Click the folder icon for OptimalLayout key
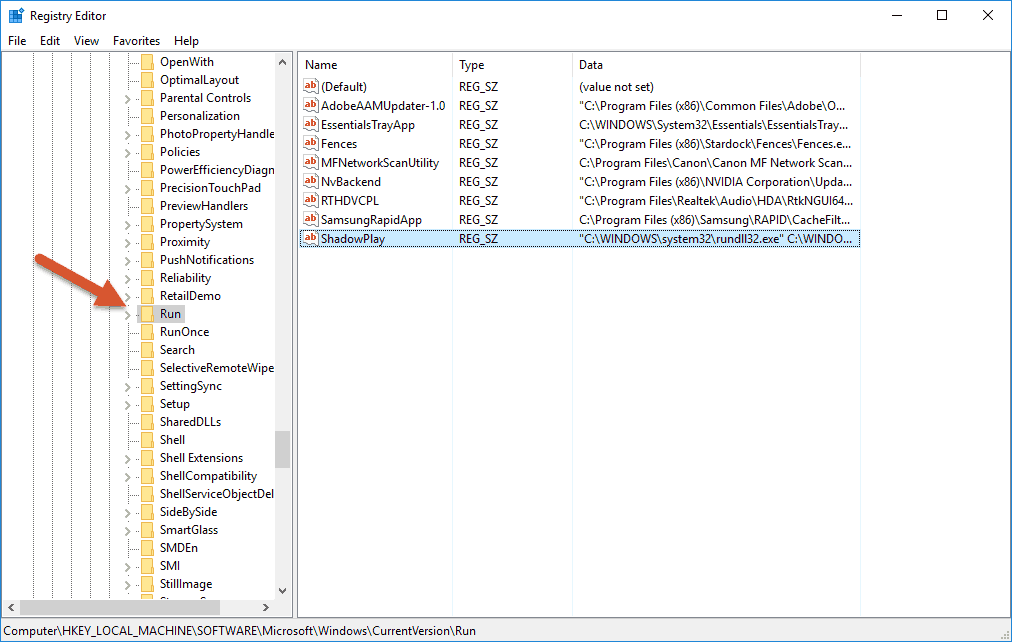Image resolution: width=1012 pixels, height=642 pixels. point(147,80)
